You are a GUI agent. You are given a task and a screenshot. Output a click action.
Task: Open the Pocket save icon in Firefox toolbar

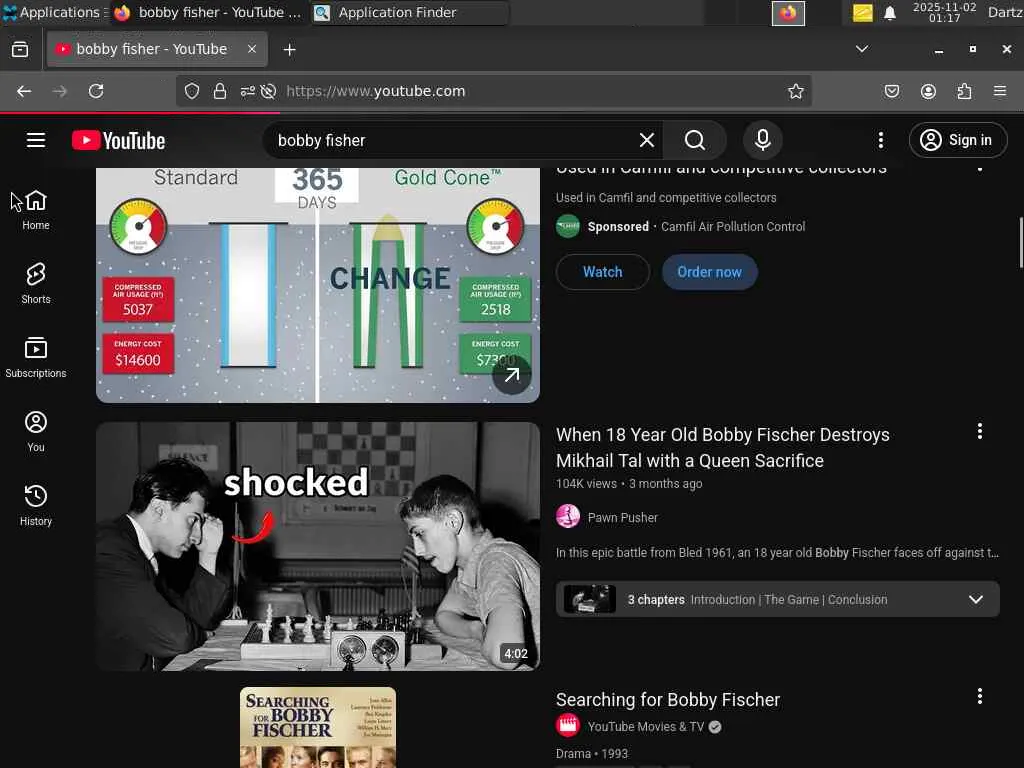click(891, 91)
